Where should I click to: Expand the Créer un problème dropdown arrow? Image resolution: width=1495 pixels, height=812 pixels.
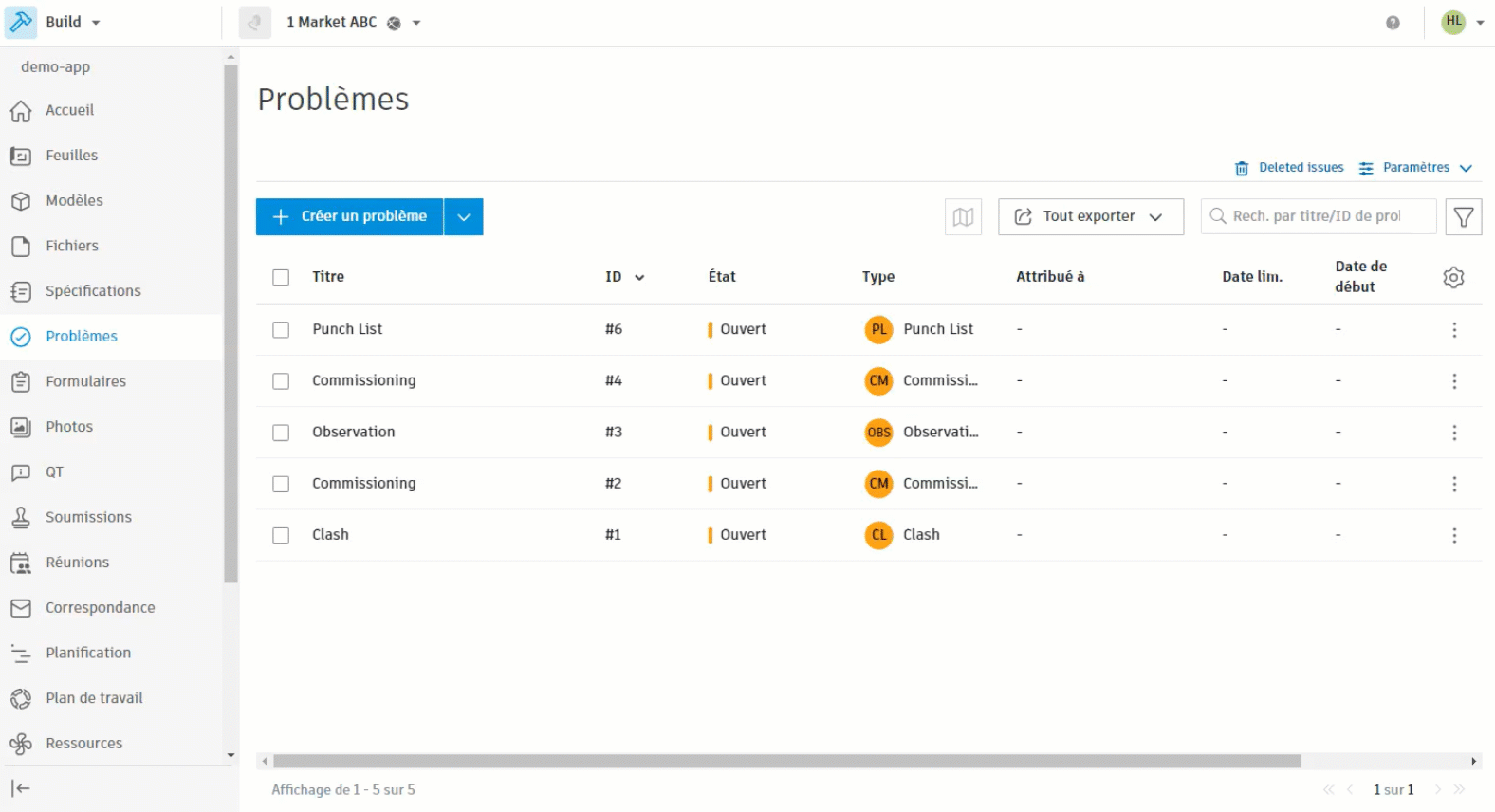tap(464, 216)
